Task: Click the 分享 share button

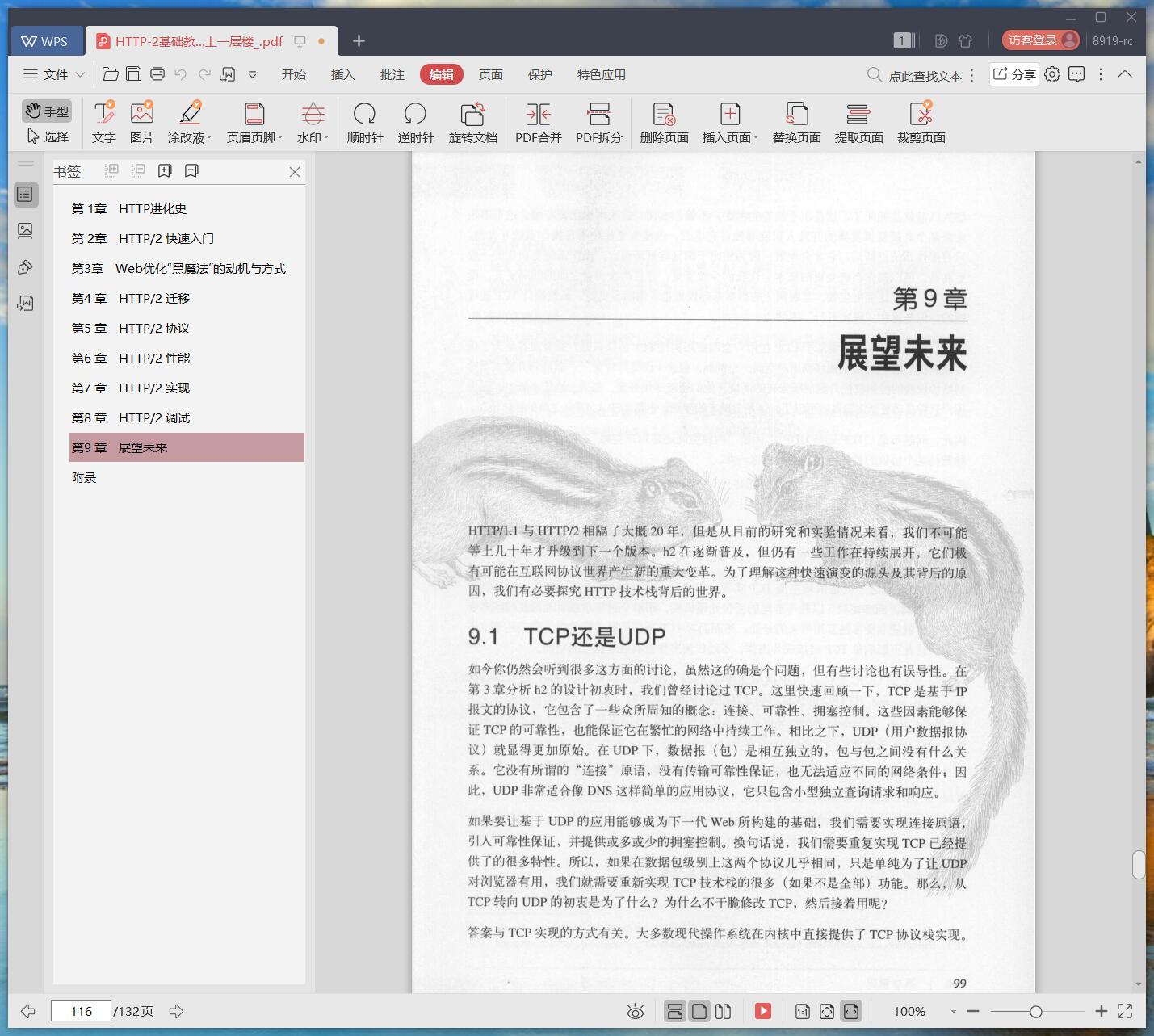Action: click(1014, 74)
